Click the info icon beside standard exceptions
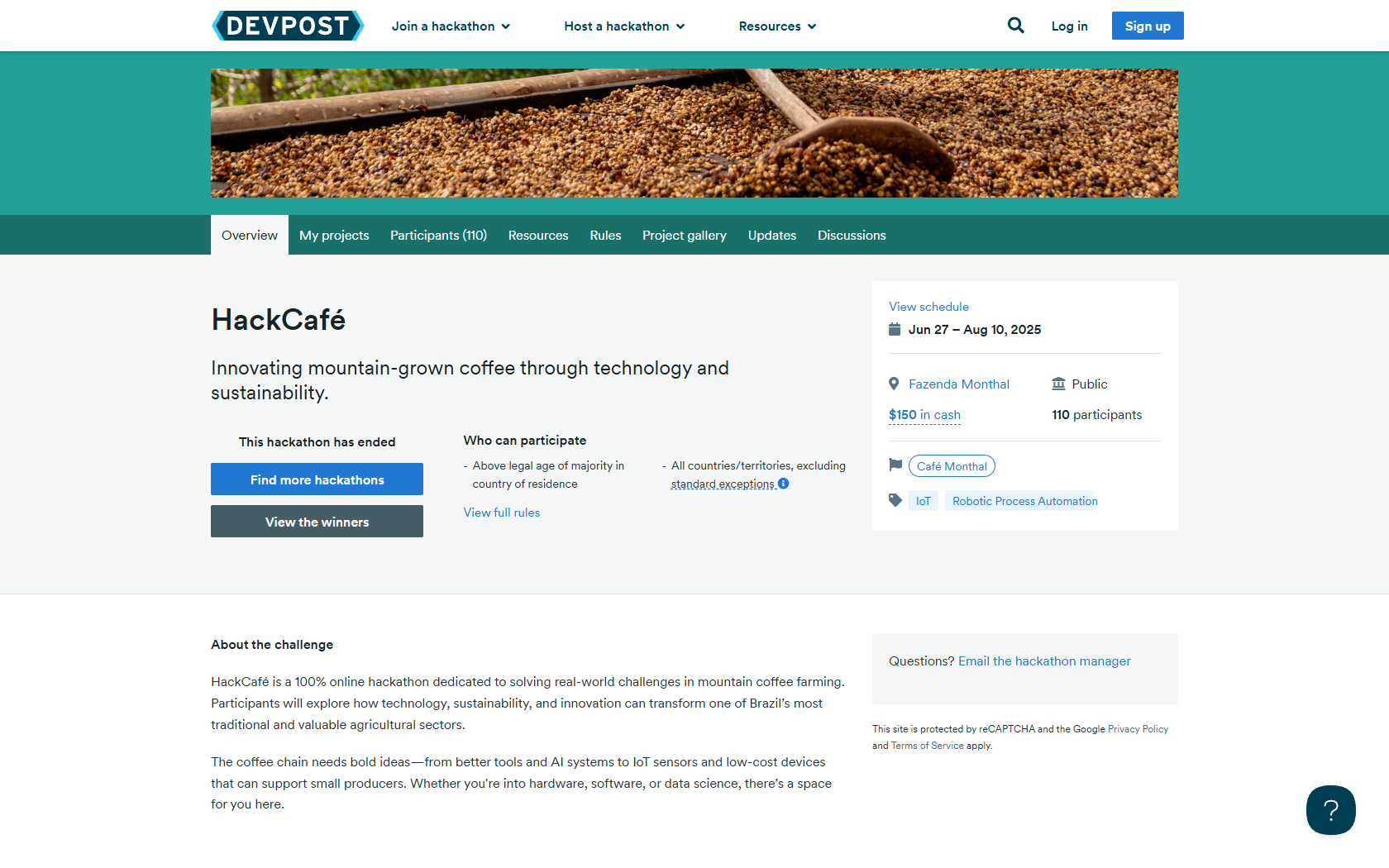This screenshot has width=1389, height=868. point(784,484)
